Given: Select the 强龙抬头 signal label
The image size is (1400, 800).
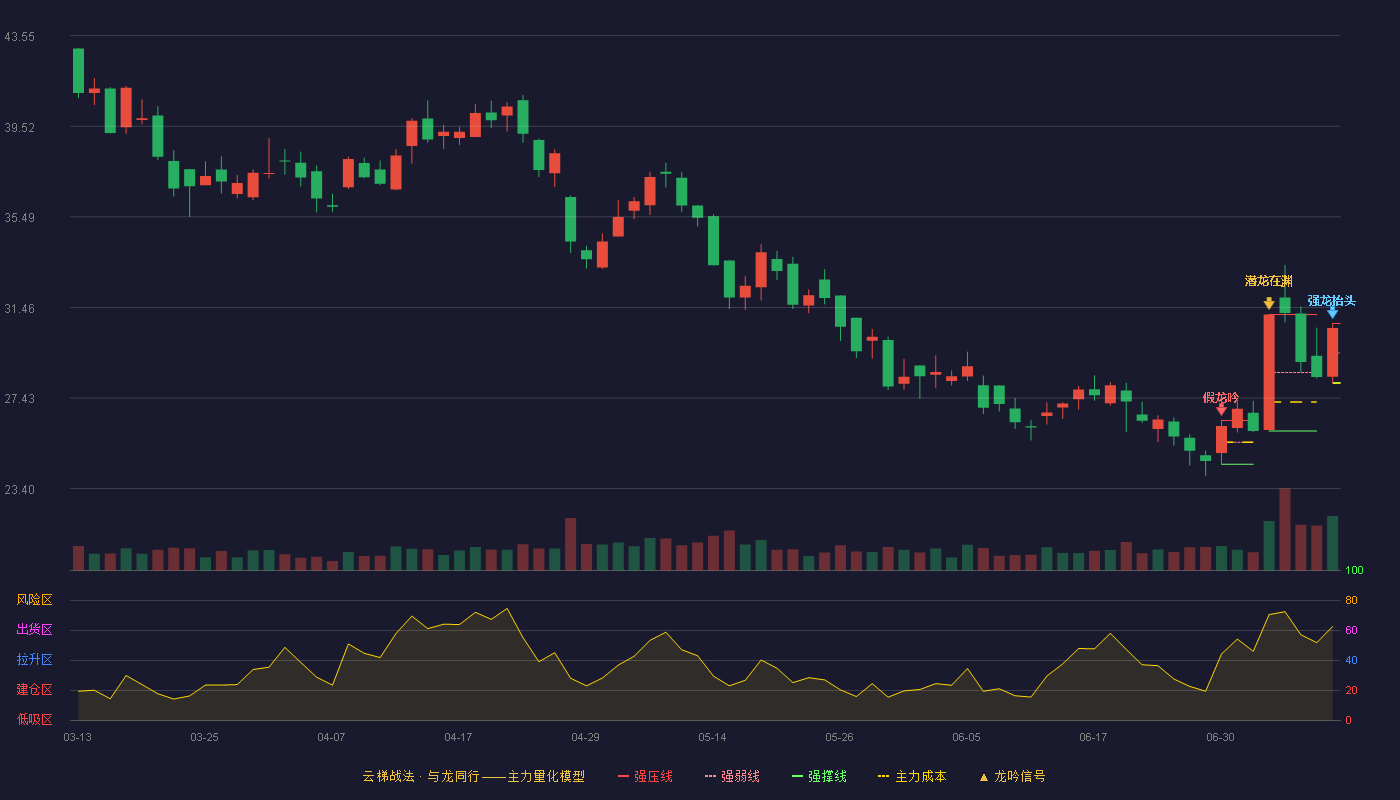Looking at the screenshot, I should click(x=1332, y=300).
